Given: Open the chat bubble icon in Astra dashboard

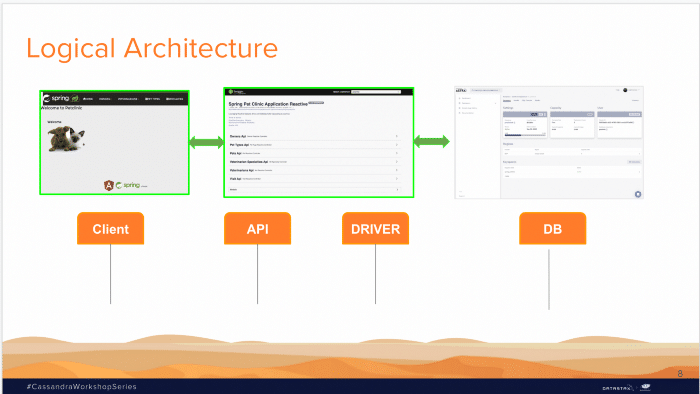Looking at the screenshot, I should (x=638, y=194).
